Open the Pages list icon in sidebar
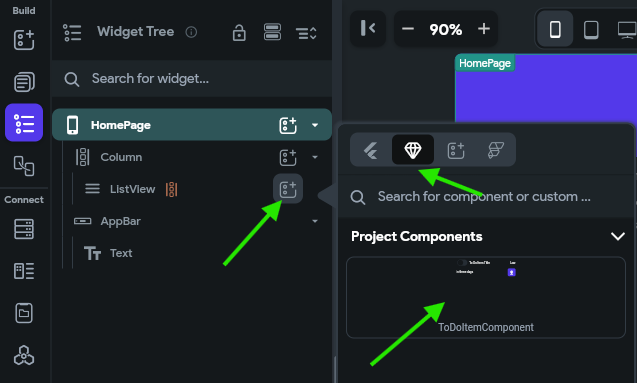The width and height of the screenshot is (637, 383). [24, 82]
